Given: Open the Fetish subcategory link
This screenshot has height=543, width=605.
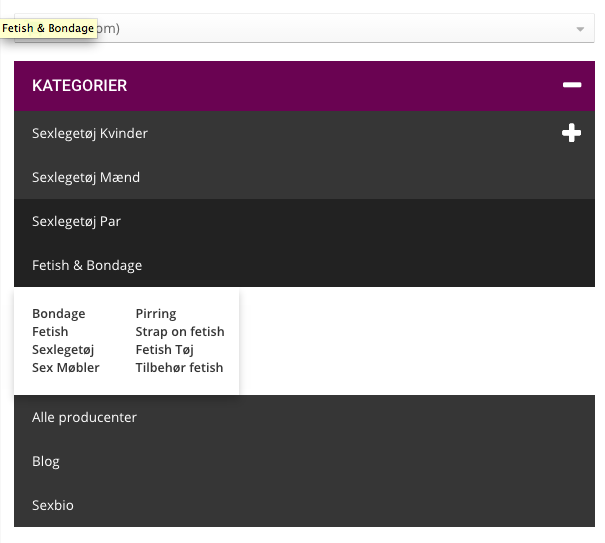Looking at the screenshot, I should click(50, 332).
